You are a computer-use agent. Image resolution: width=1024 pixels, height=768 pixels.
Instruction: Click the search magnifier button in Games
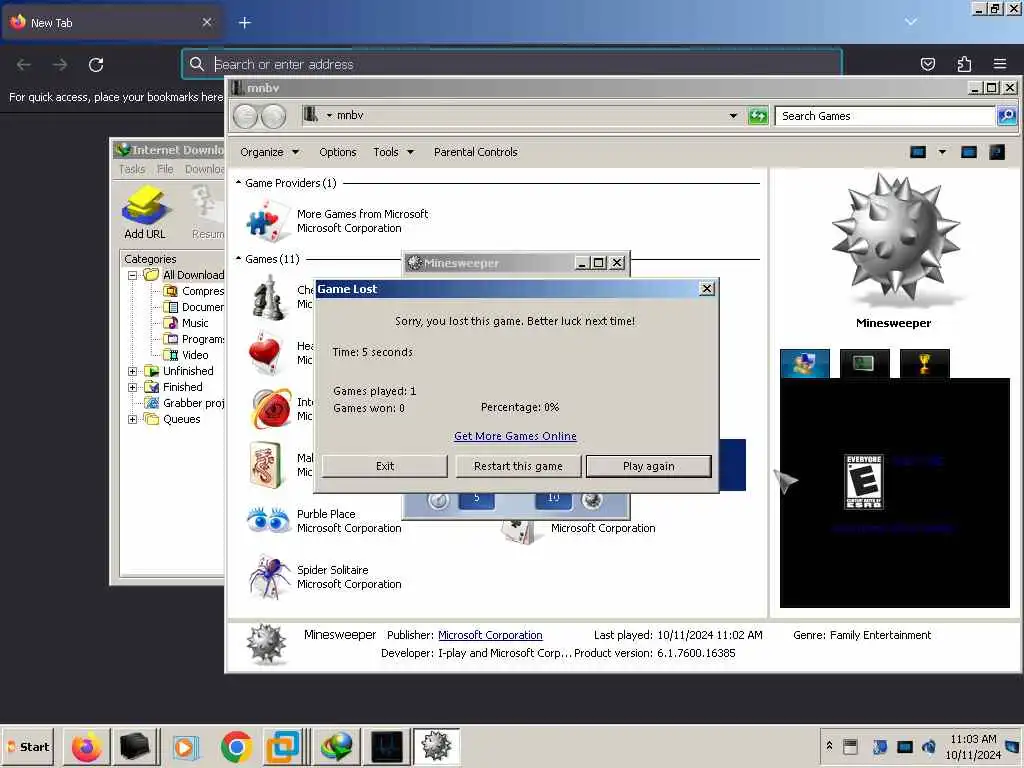[x=1006, y=116]
